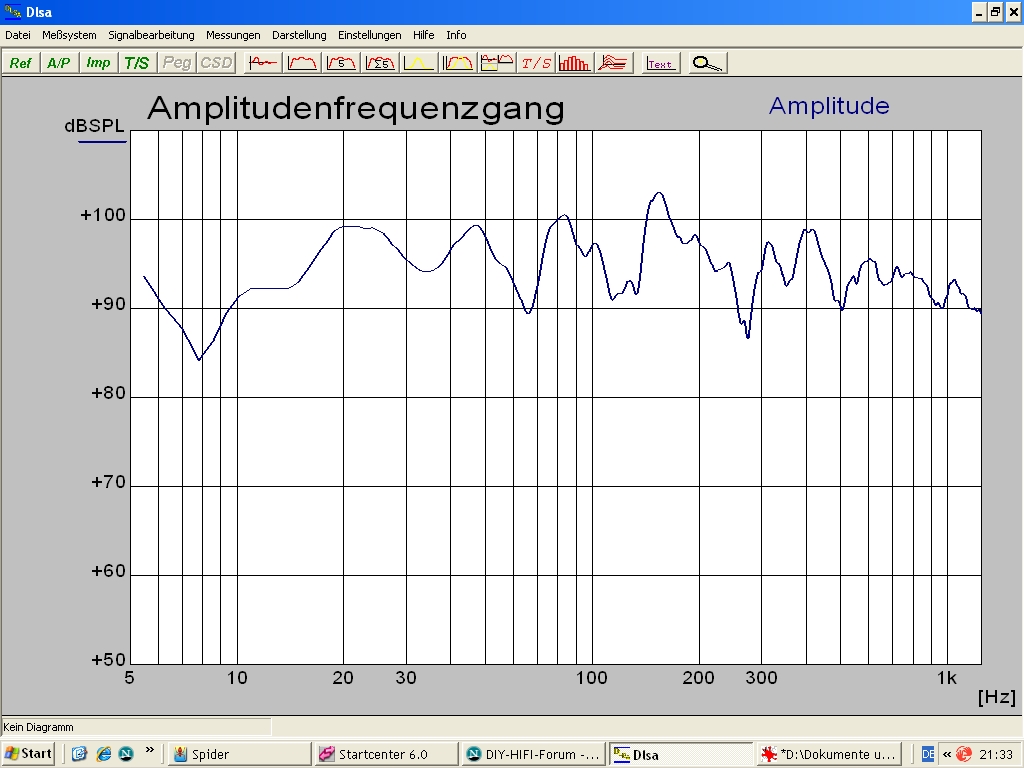Image resolution: width=1024 pixels, height=768 pixels.
Task: Click the red T/S parameters icon
Action: click(x=536, y=63)
